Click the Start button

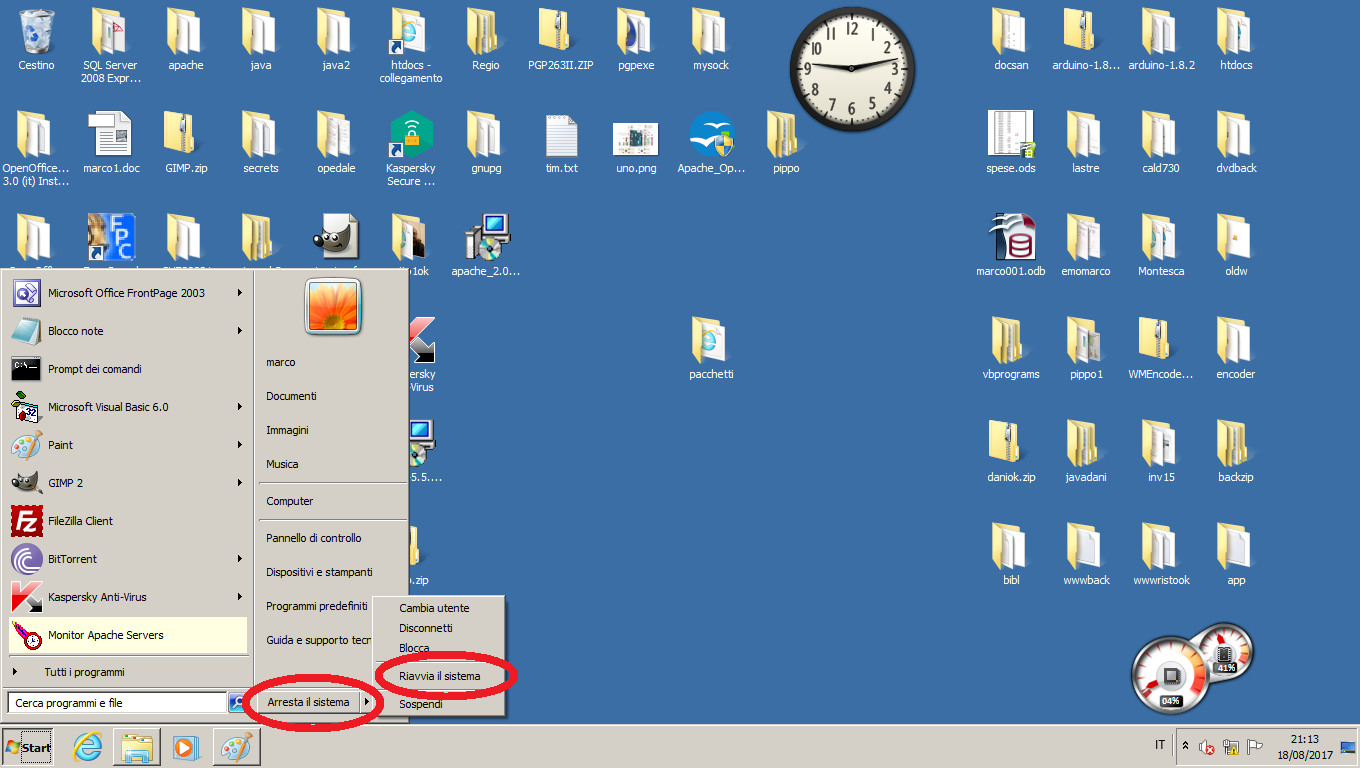[28, 747]
